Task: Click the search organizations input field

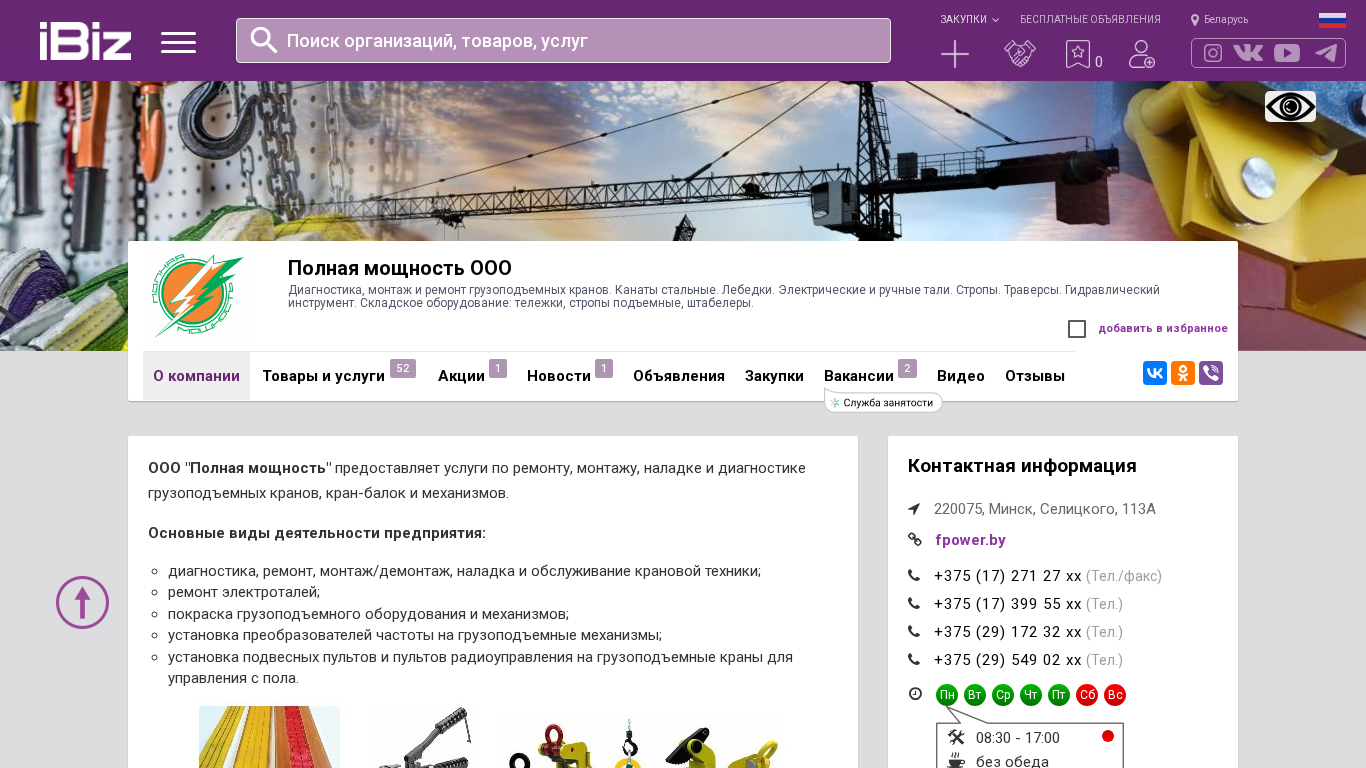Action: point(563,41)
